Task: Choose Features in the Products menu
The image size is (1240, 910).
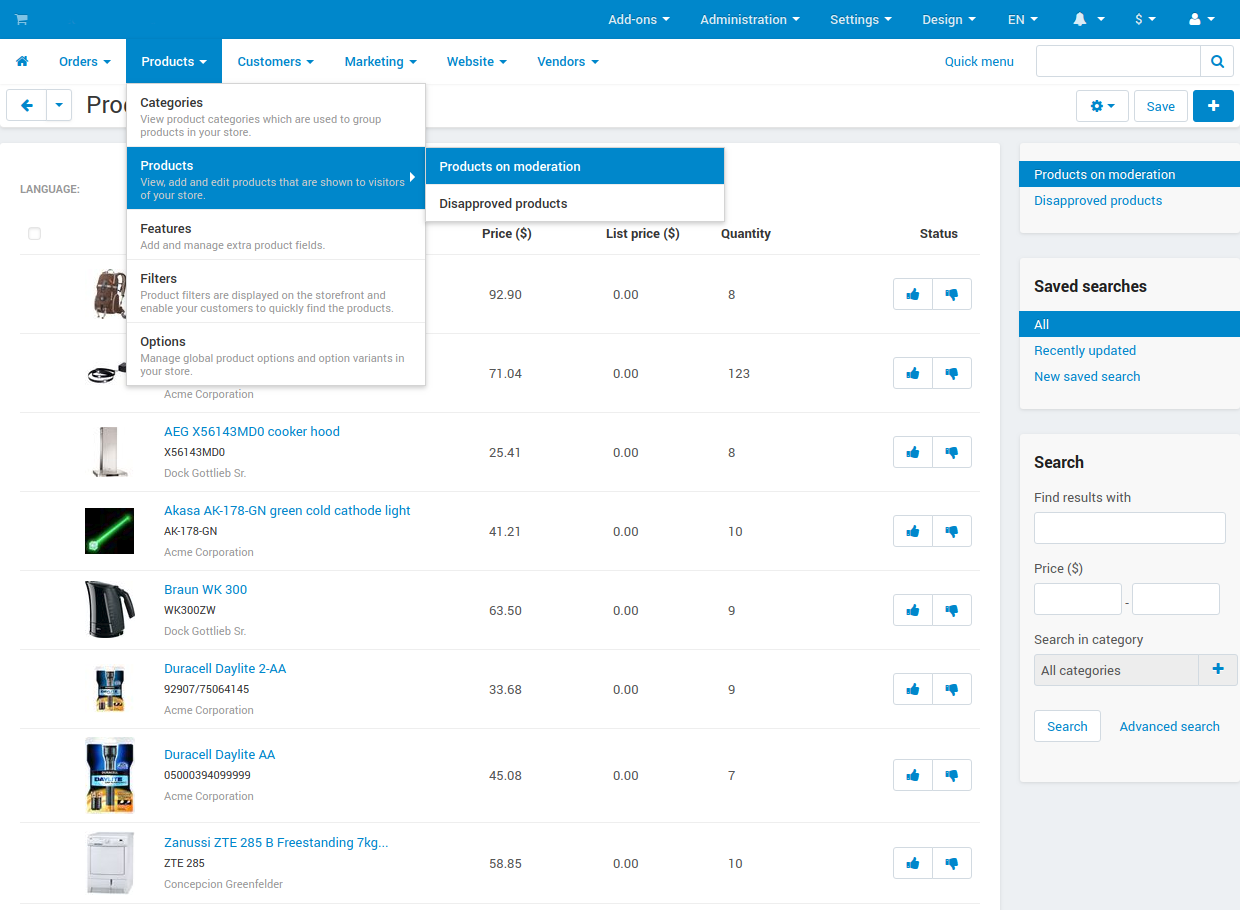Action: coord(276,235)
